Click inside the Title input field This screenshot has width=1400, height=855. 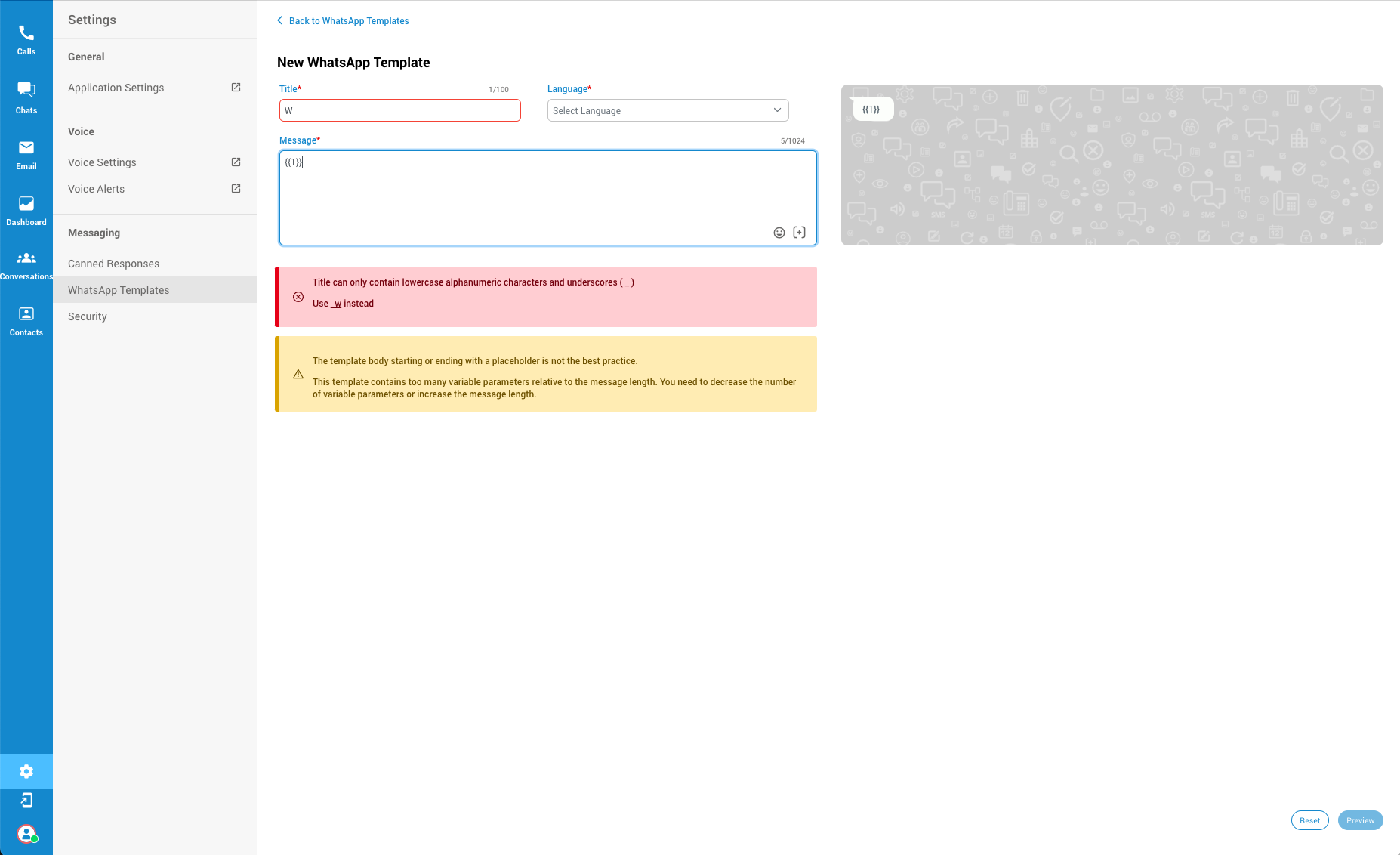tap(400, 110)
